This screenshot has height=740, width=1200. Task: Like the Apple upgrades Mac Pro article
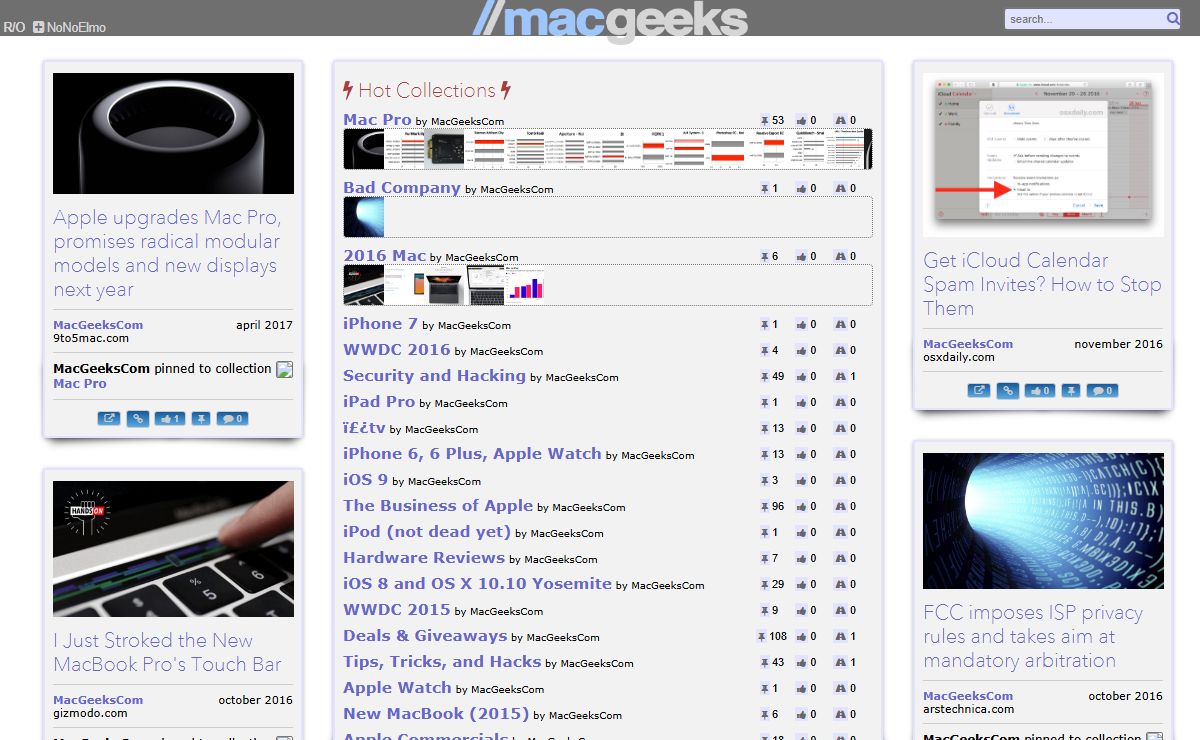[170, 418]
